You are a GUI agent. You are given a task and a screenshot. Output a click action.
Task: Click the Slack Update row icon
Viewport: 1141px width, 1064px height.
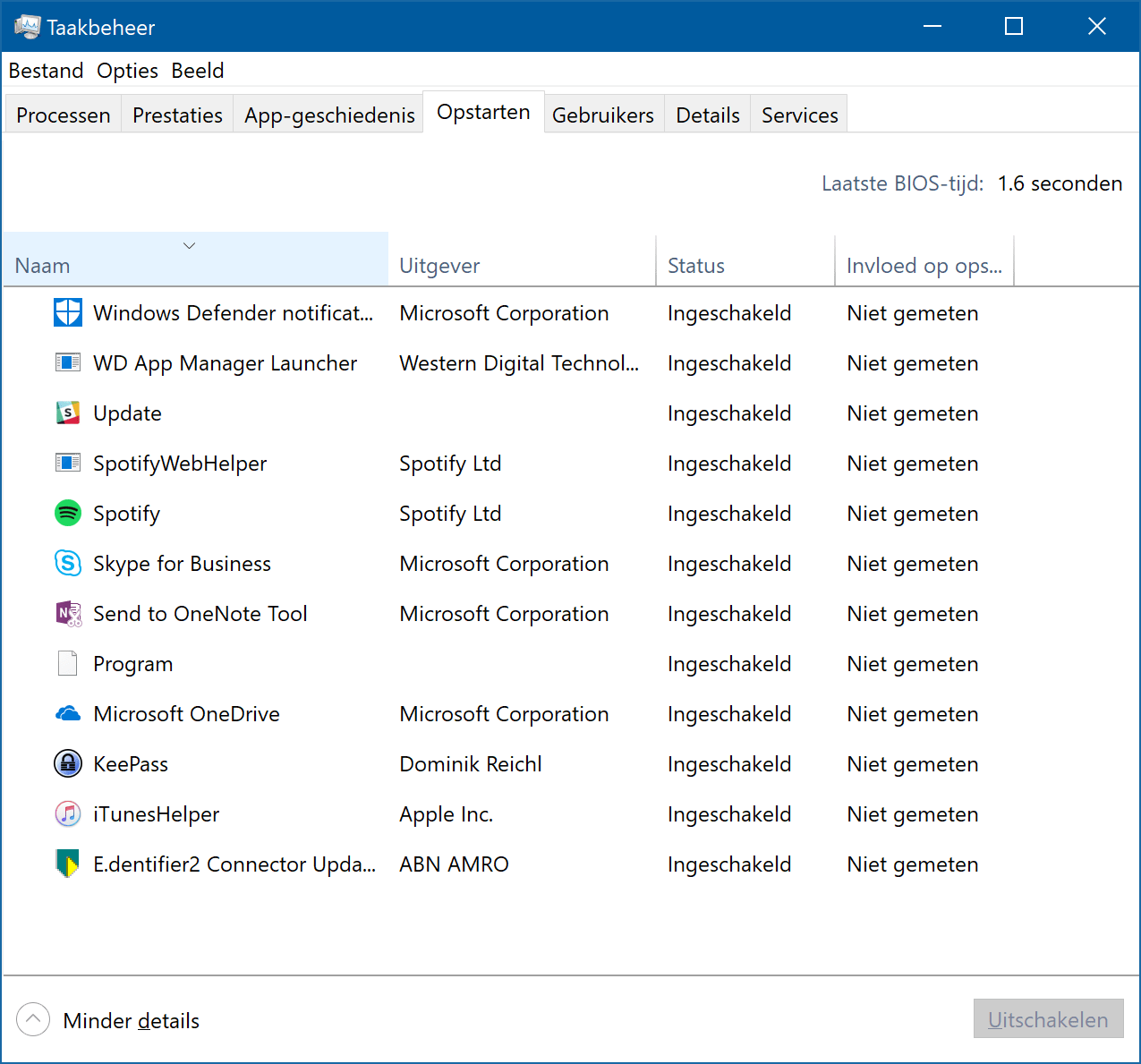pos(68,413)
